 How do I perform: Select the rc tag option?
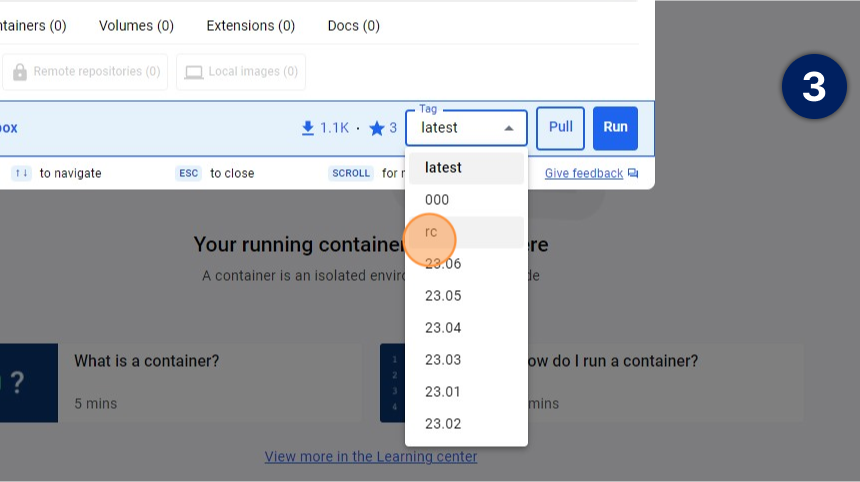(432, 232)
